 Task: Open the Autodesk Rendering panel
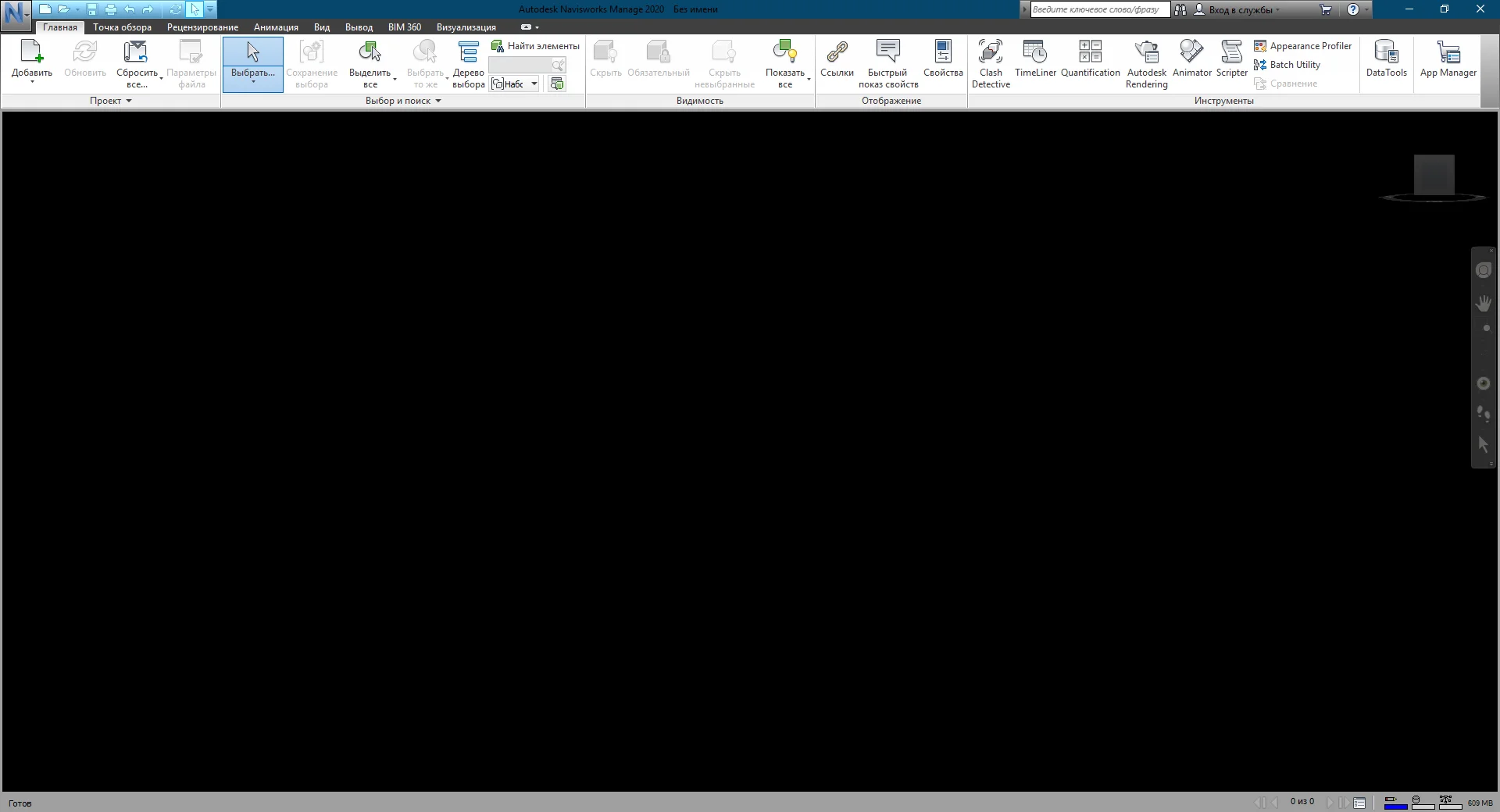pos(1146,62)
